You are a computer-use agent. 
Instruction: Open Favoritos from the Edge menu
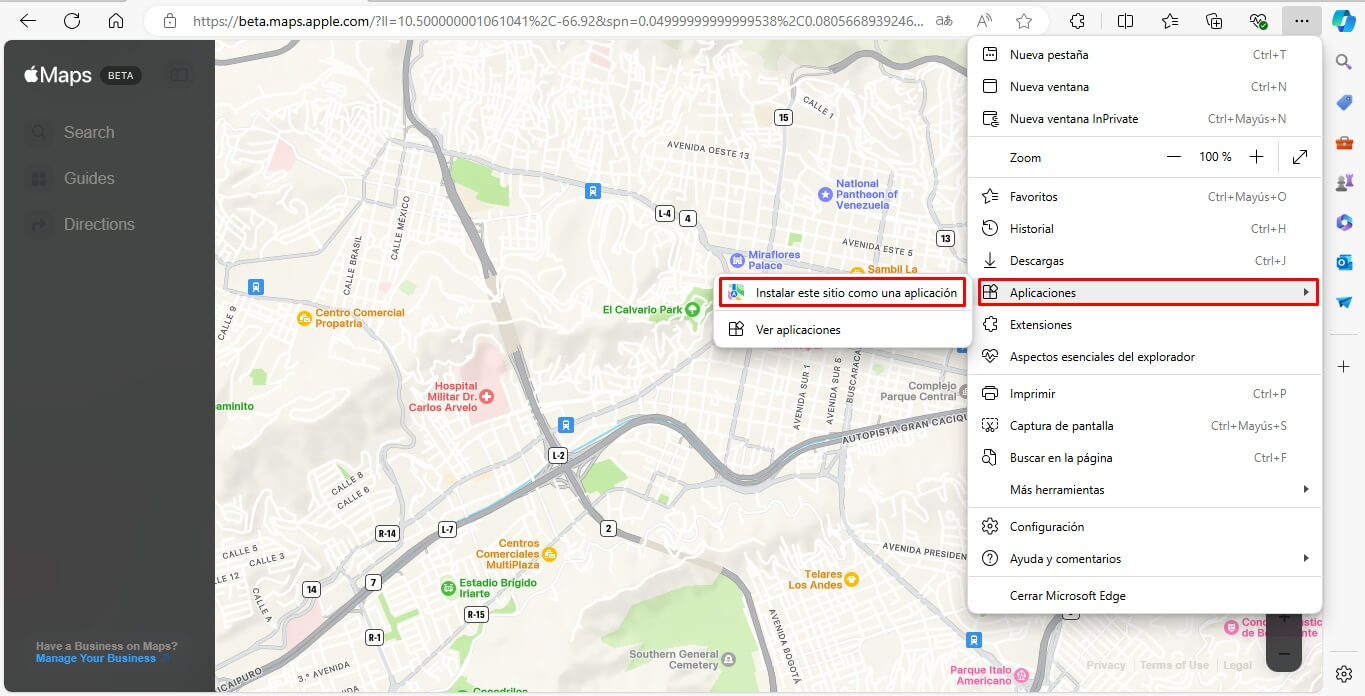click(x=1145, y=197)
